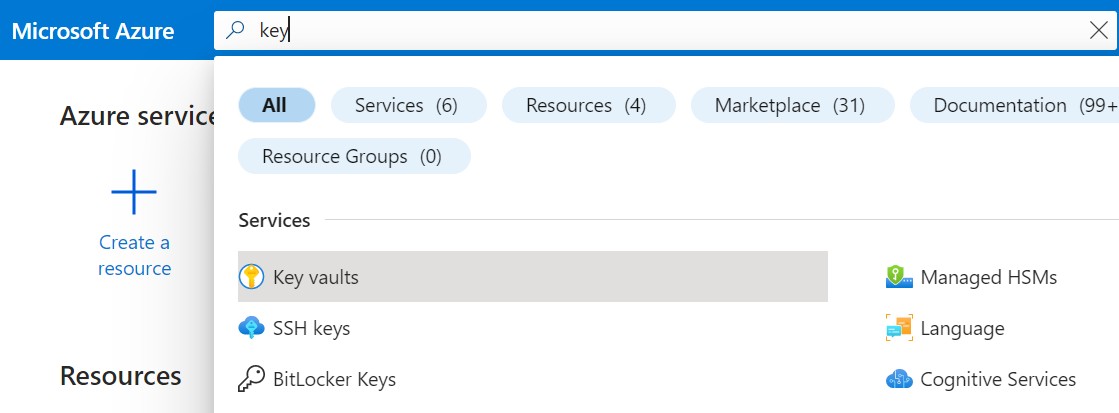This screenshot has width=1119, height=413.
Task: Click the SSH keys cloud icon
Action: coord(251,328)
